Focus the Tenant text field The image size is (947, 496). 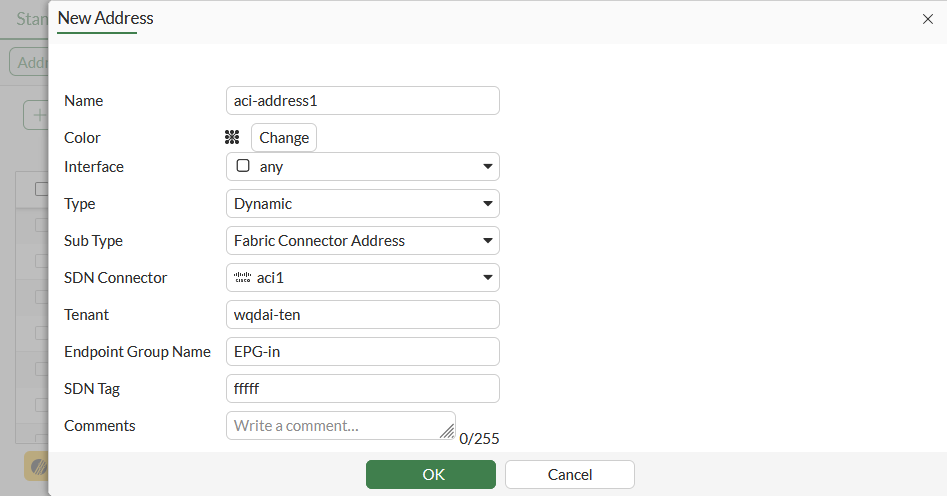[x=362, y=315]
